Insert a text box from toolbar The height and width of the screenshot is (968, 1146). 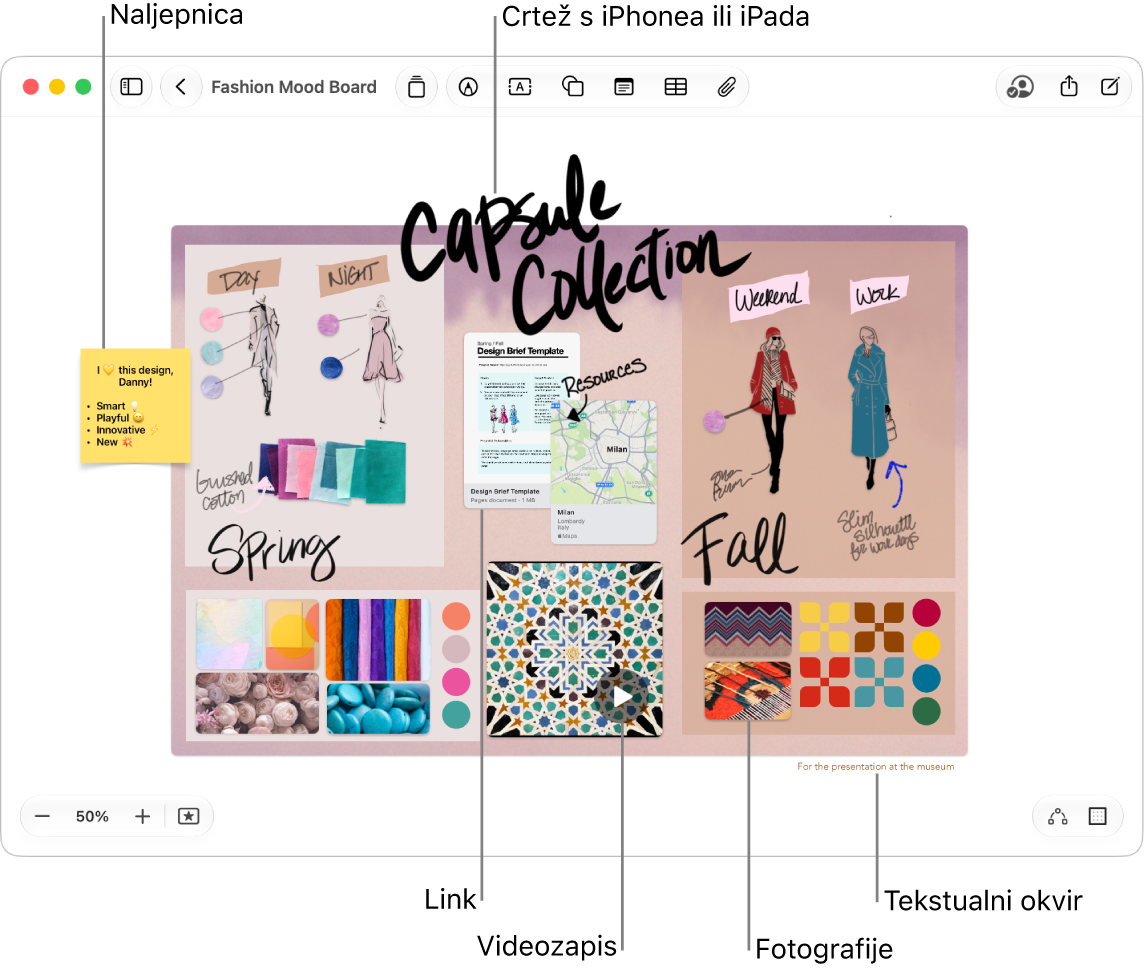click(520, 87)
